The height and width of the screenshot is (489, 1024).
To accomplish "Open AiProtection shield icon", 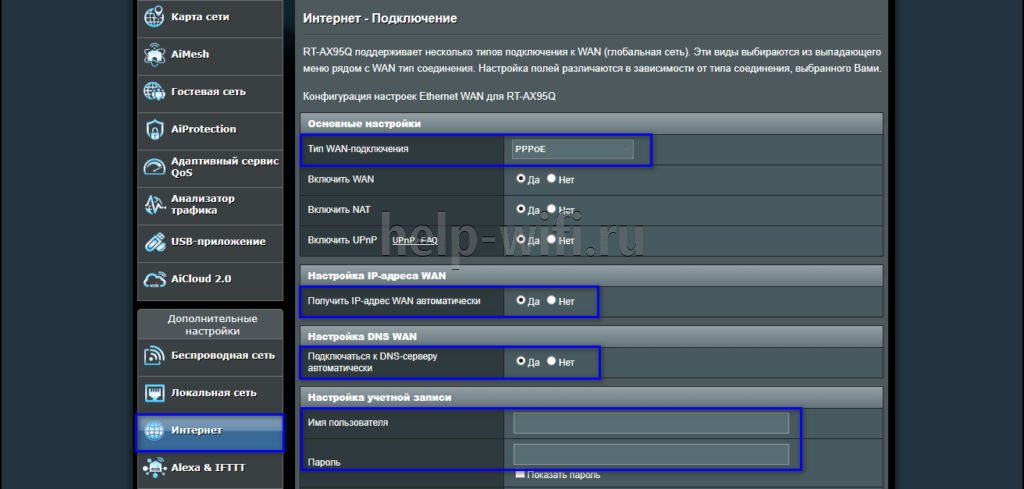I will coord(154,129).
